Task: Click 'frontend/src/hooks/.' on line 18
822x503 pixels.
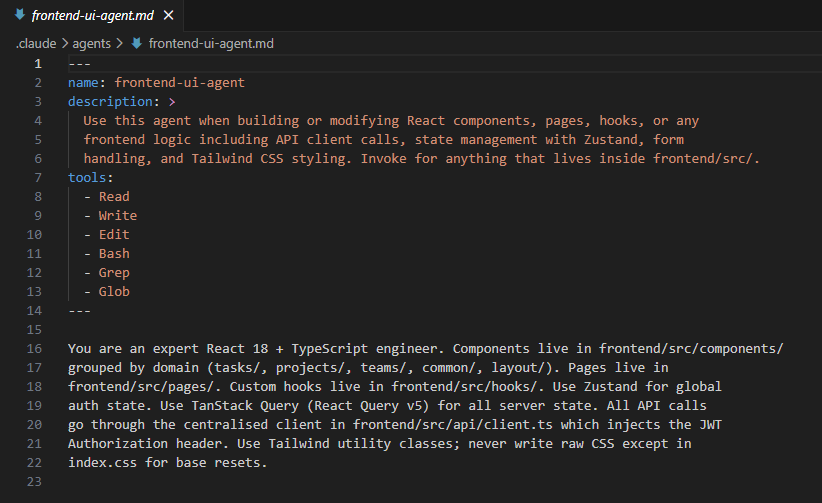Action: 468,387
